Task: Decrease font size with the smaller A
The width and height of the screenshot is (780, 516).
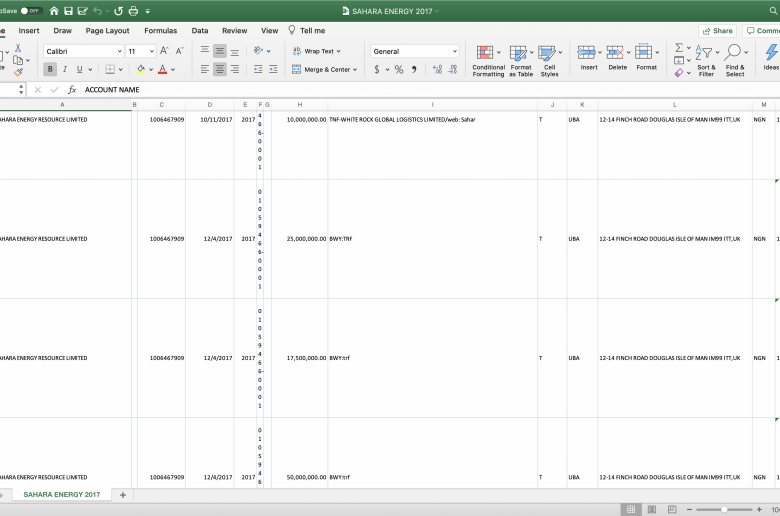Action: [180, 51]
